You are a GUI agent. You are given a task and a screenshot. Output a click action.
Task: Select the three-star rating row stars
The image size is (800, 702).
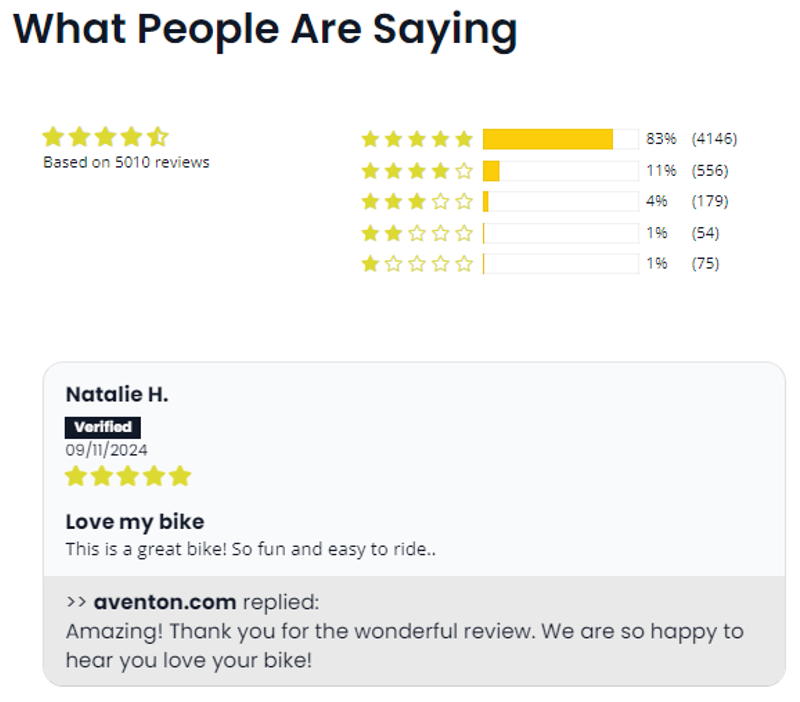tap(417, 202)
